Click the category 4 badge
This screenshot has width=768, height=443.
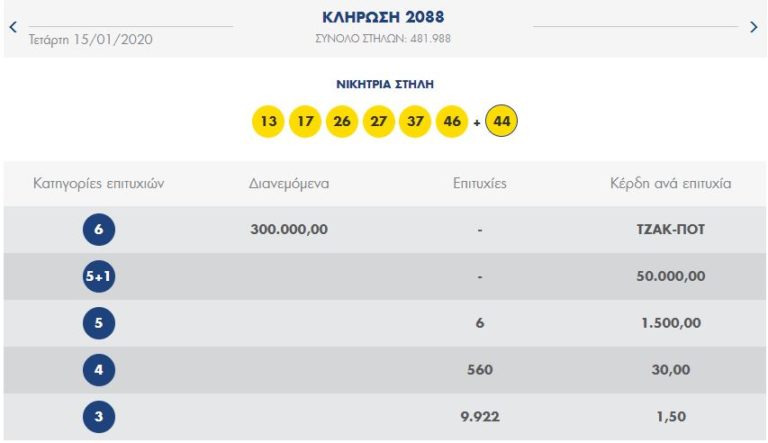(99, 370)
